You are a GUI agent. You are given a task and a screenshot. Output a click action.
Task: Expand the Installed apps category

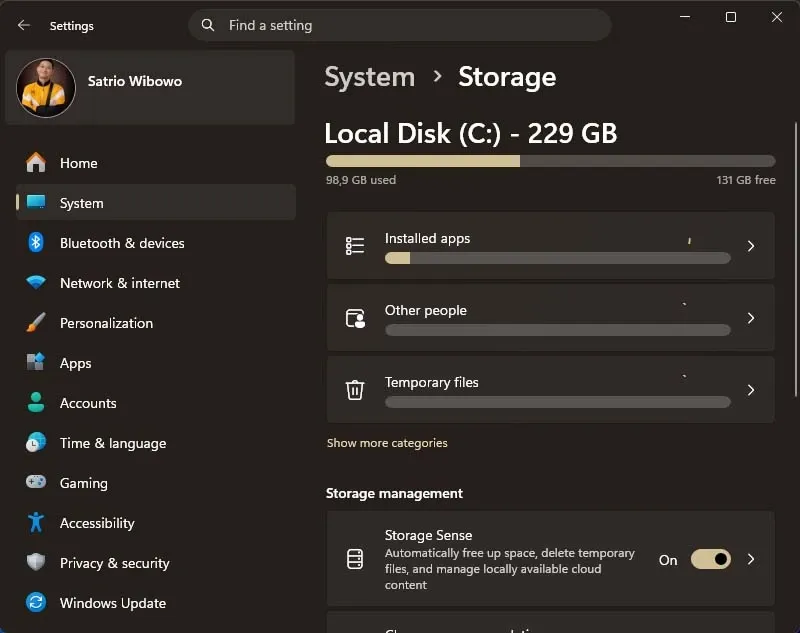[x=751, y=246]
